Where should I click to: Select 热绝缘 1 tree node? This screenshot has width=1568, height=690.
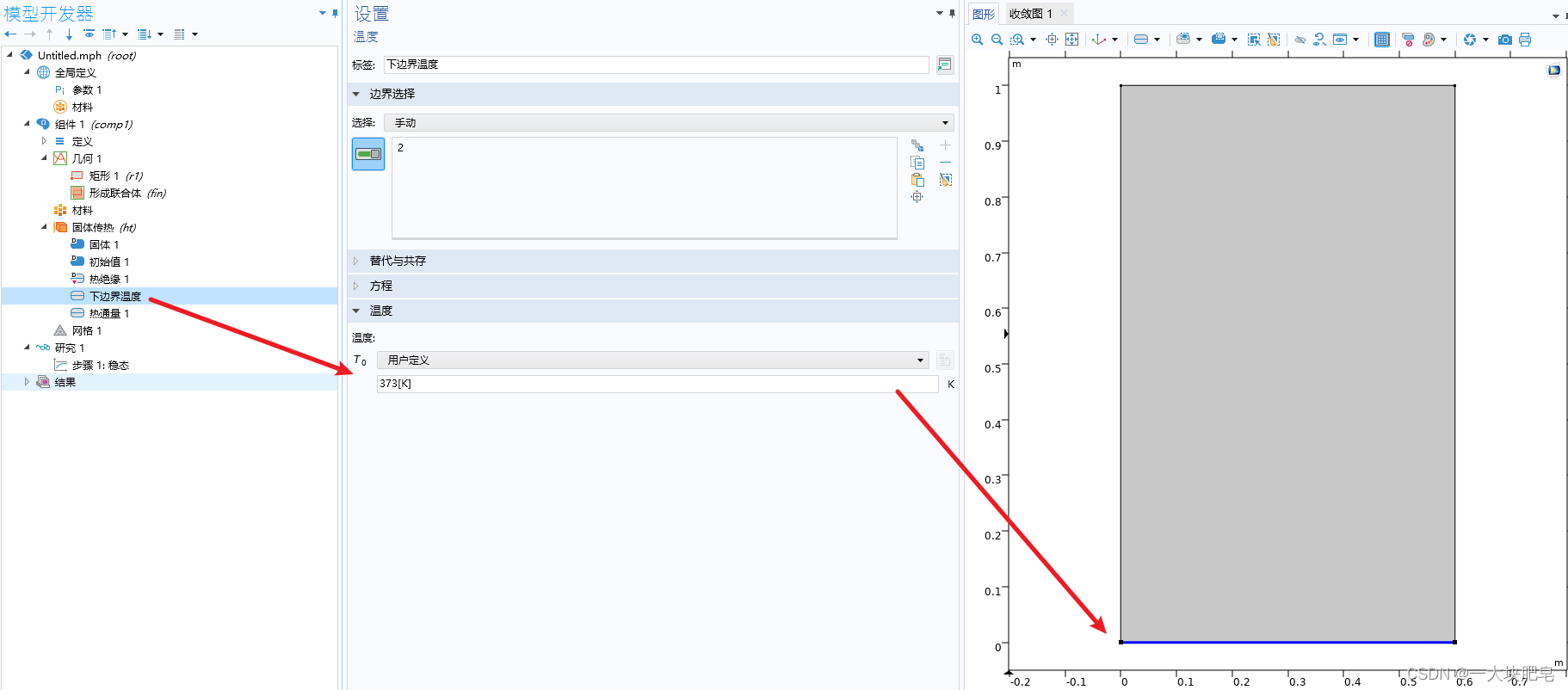point(108,279)
